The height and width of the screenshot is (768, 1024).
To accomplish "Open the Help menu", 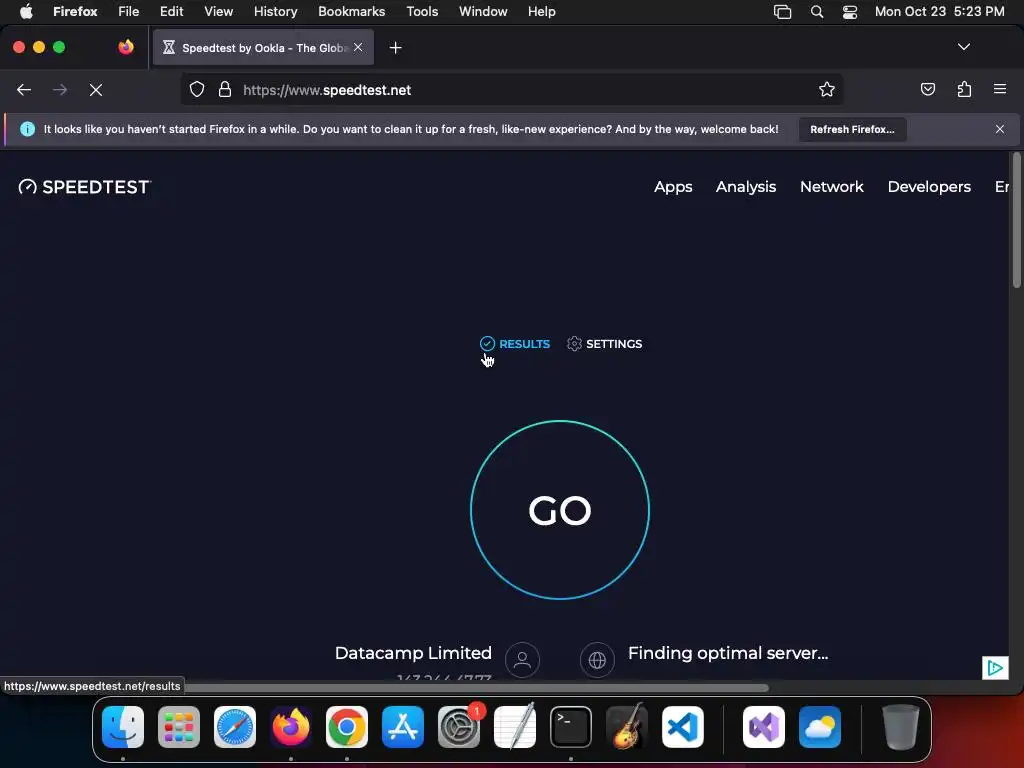I will pos(541,12).
